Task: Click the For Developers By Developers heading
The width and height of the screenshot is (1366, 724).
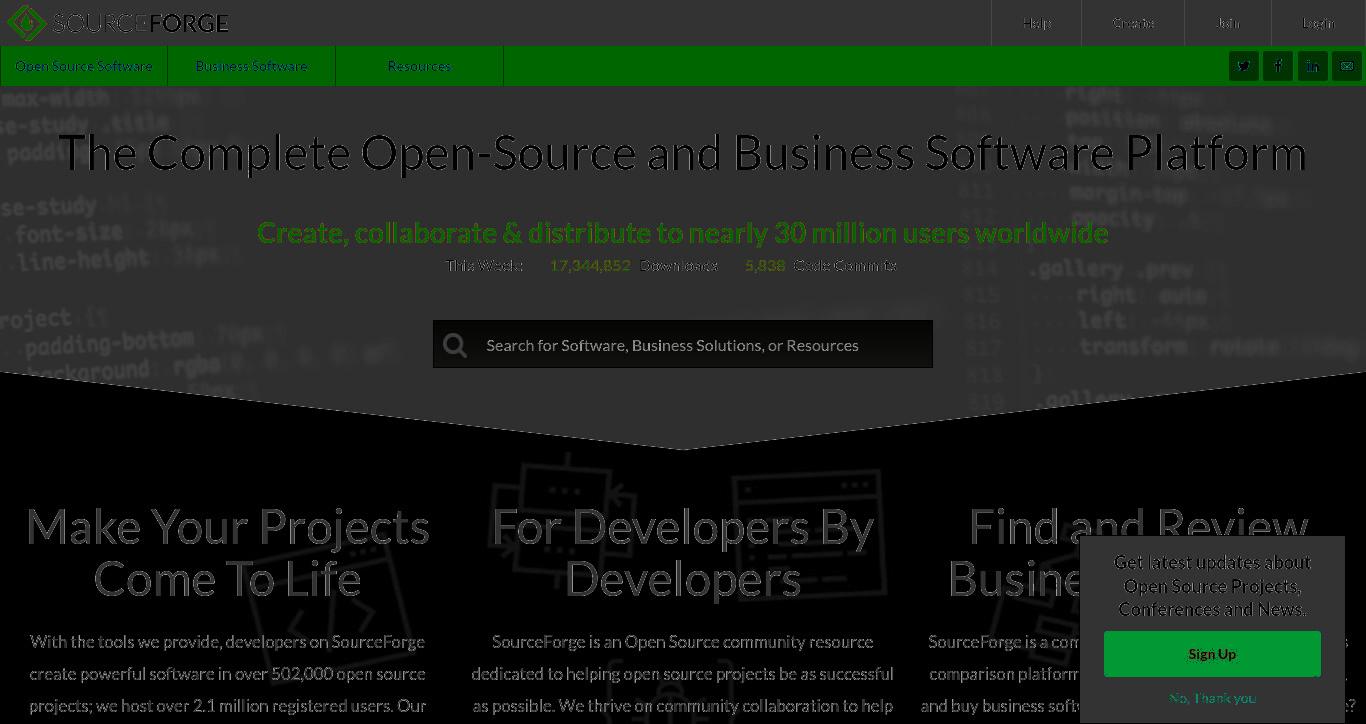Action: click(683, 553)
